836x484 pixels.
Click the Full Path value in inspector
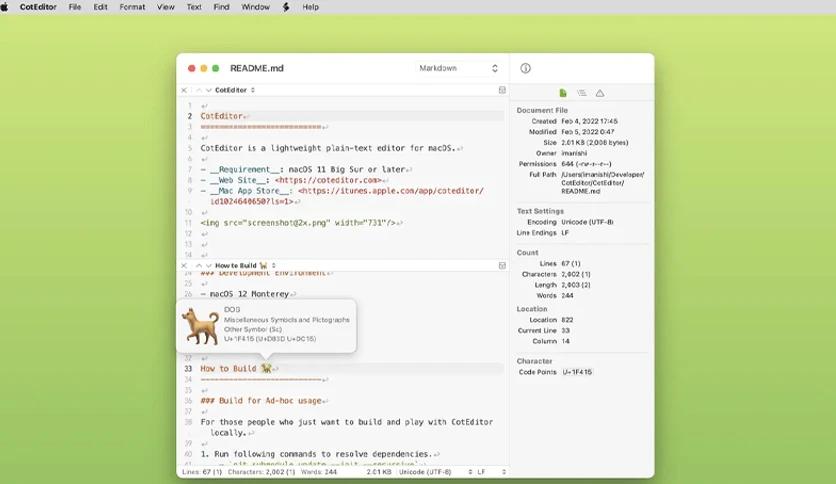click(602, 183)
